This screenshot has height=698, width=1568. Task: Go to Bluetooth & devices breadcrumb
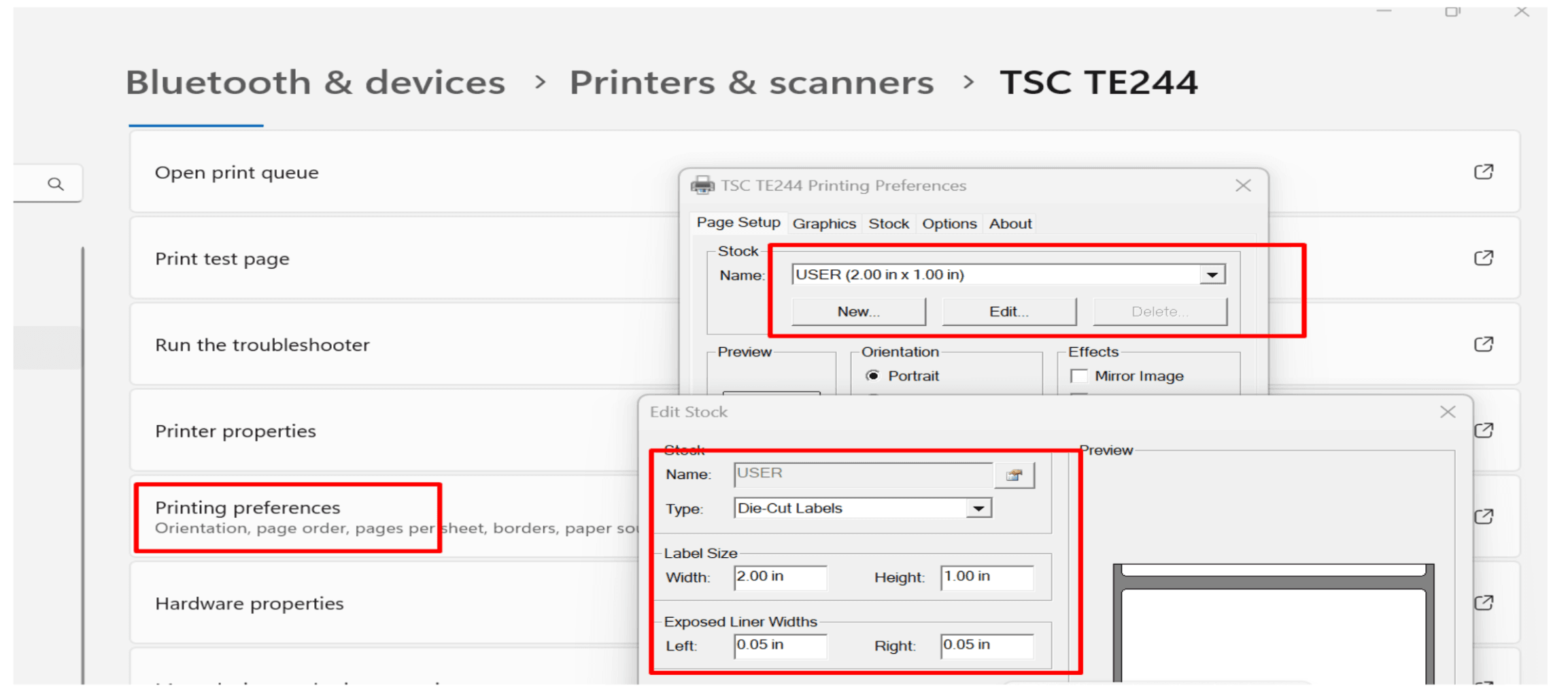click(316, 82)
